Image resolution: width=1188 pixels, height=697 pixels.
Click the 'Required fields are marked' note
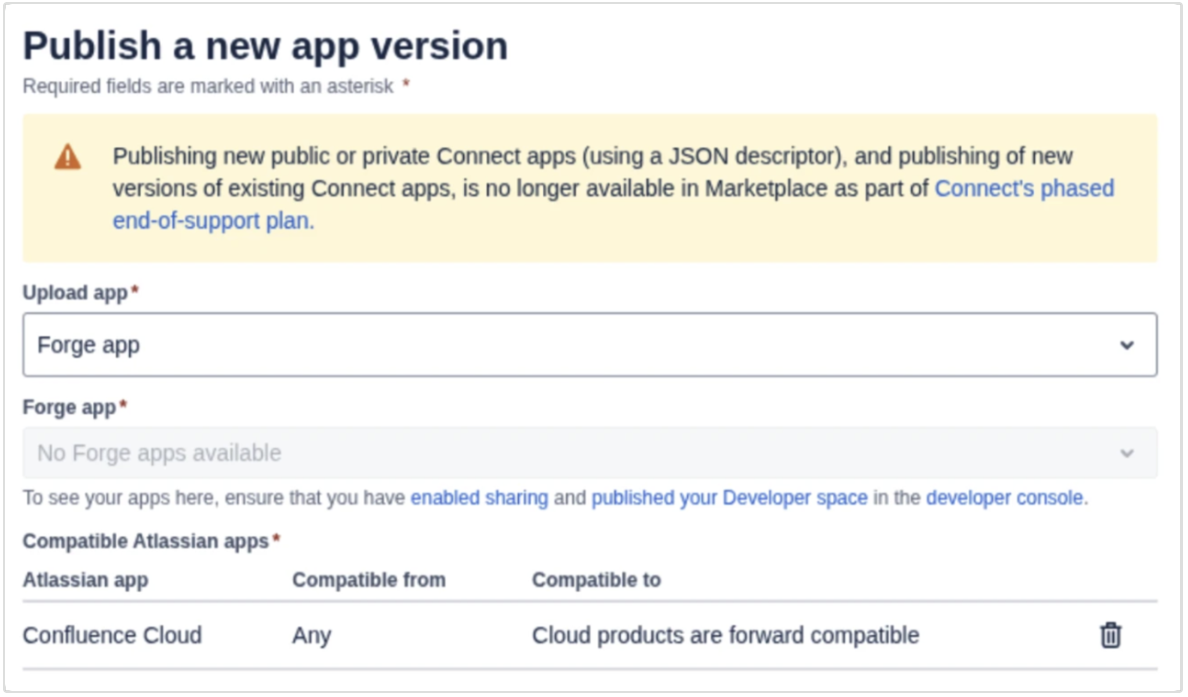pyautogui.click(x=208, y=86)
